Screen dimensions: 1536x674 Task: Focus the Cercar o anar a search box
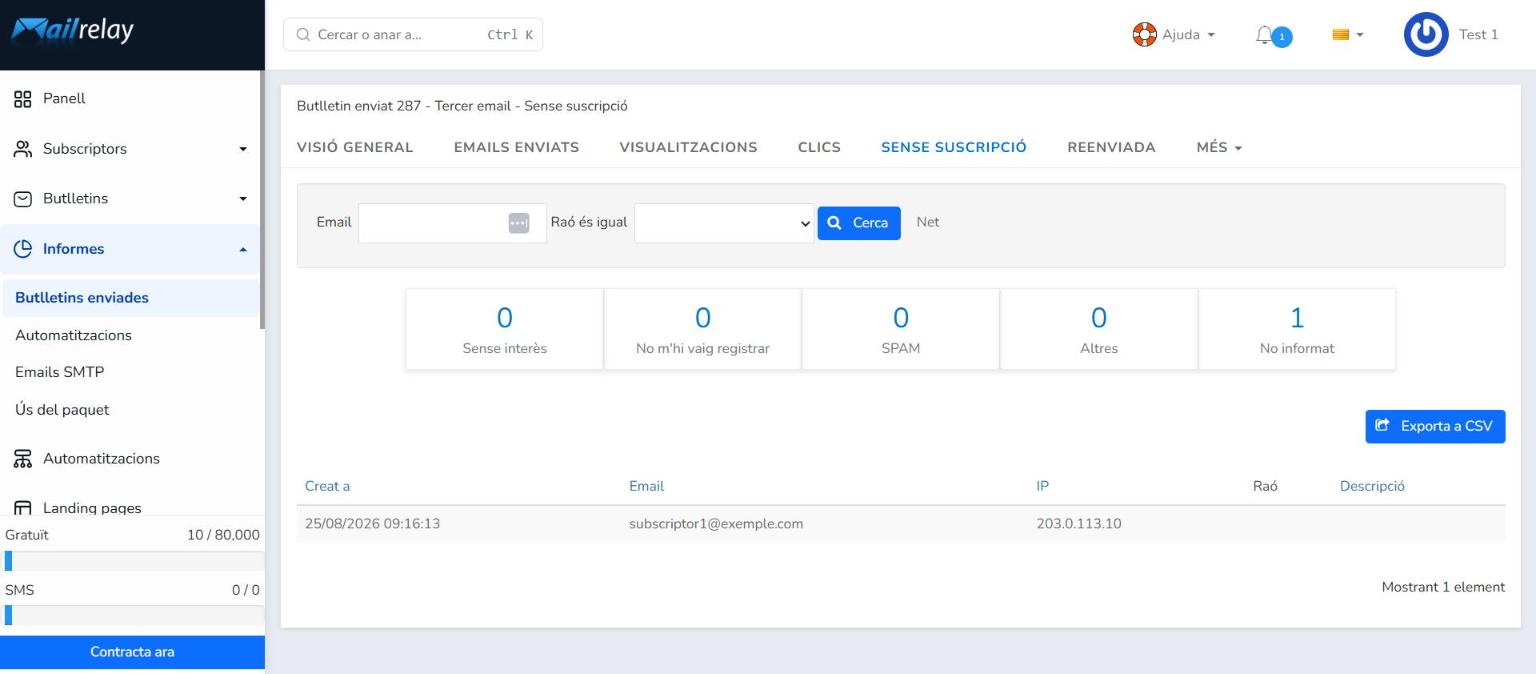[413, 35]
